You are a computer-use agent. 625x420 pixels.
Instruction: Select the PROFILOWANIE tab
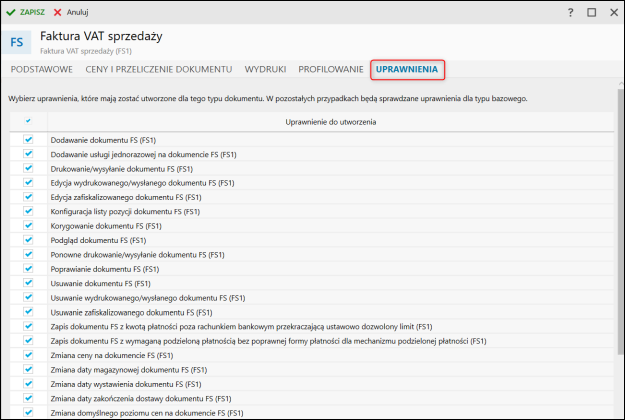(x=330, y=70)
